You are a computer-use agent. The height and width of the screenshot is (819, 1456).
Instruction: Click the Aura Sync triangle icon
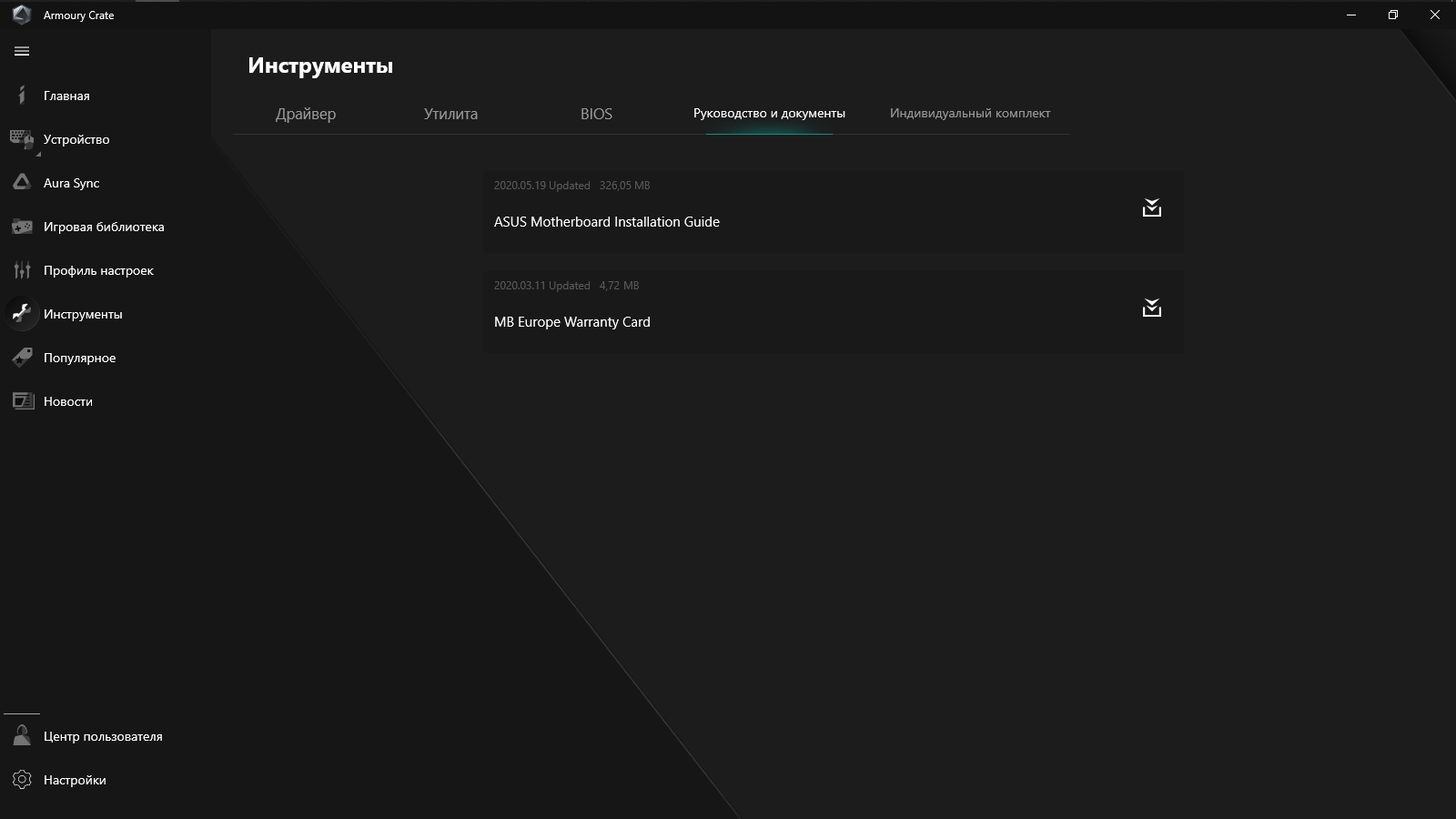(22, 182)
